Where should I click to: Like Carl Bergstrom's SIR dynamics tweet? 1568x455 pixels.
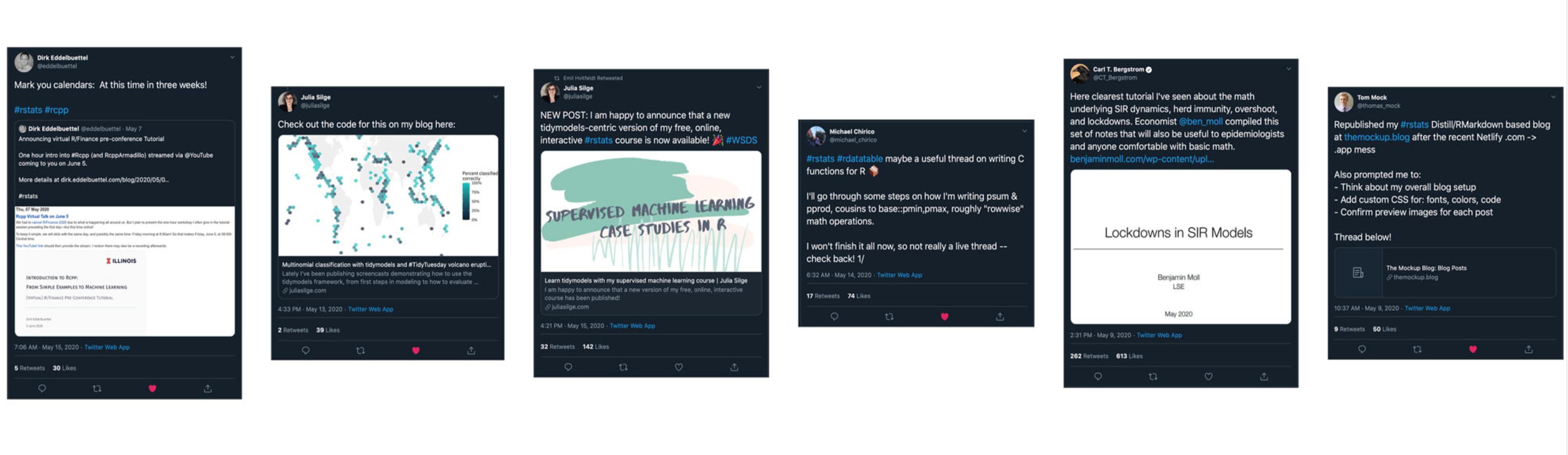pos(1208,377)
